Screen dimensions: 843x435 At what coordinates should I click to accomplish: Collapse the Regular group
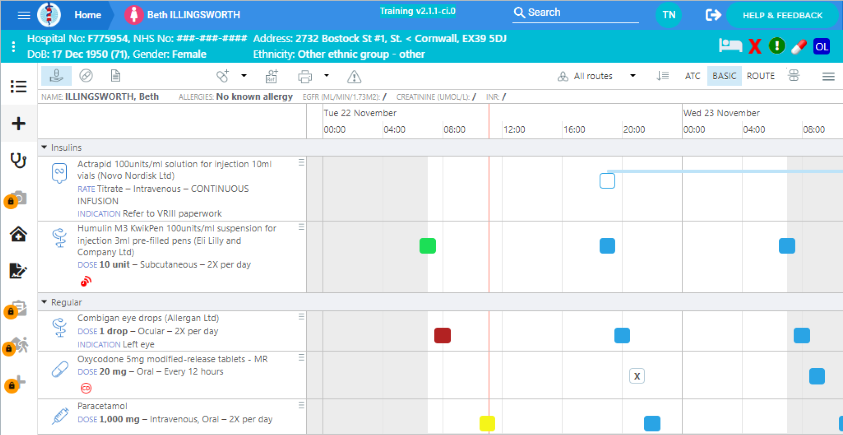point(44,302)
